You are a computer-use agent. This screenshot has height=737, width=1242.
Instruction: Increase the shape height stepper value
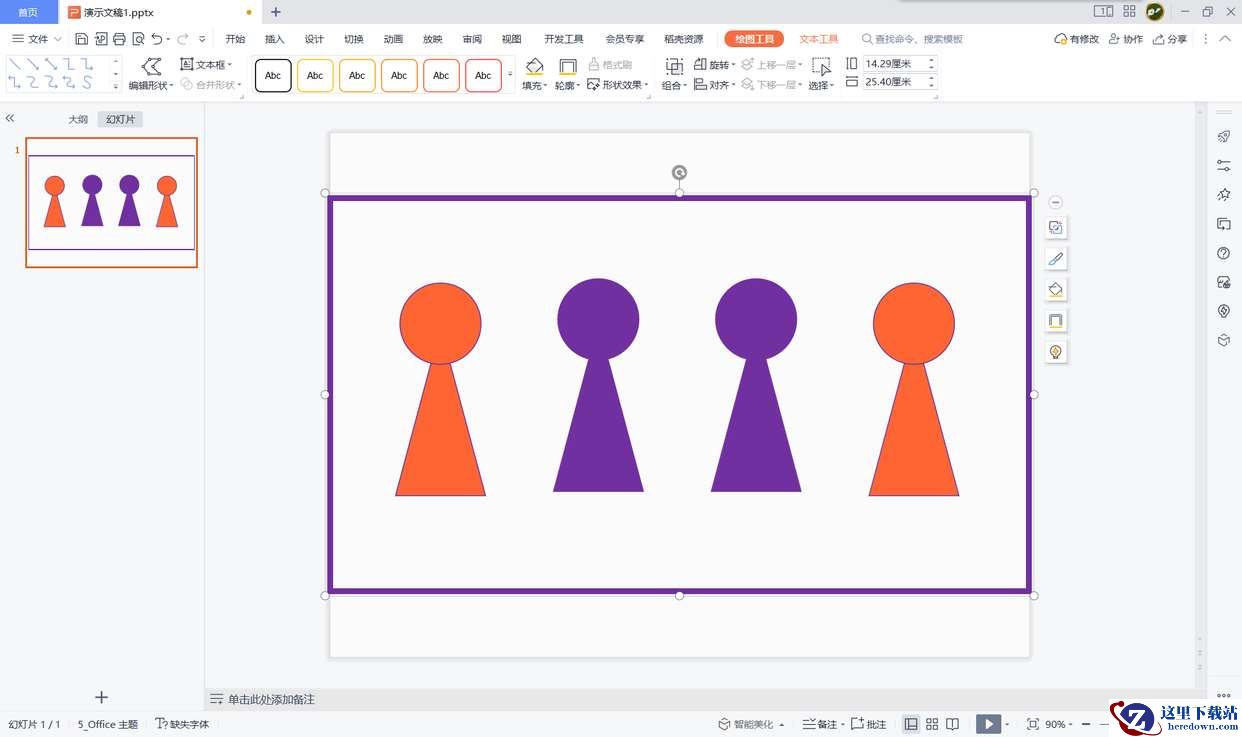click(932, 60)
